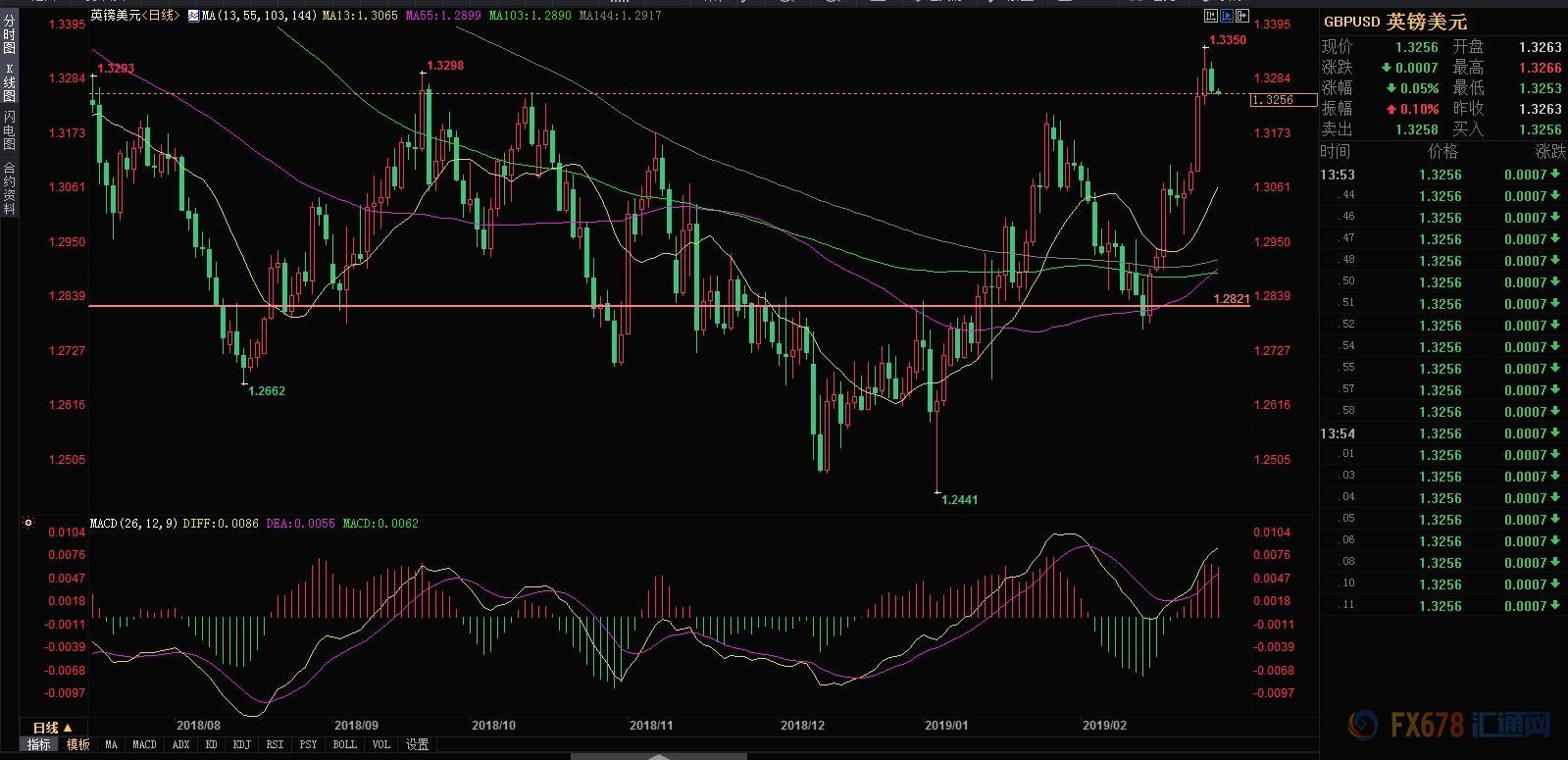Click the MA indicator chart icon
Screen dimensions: 1568x760
click(192, 16)
